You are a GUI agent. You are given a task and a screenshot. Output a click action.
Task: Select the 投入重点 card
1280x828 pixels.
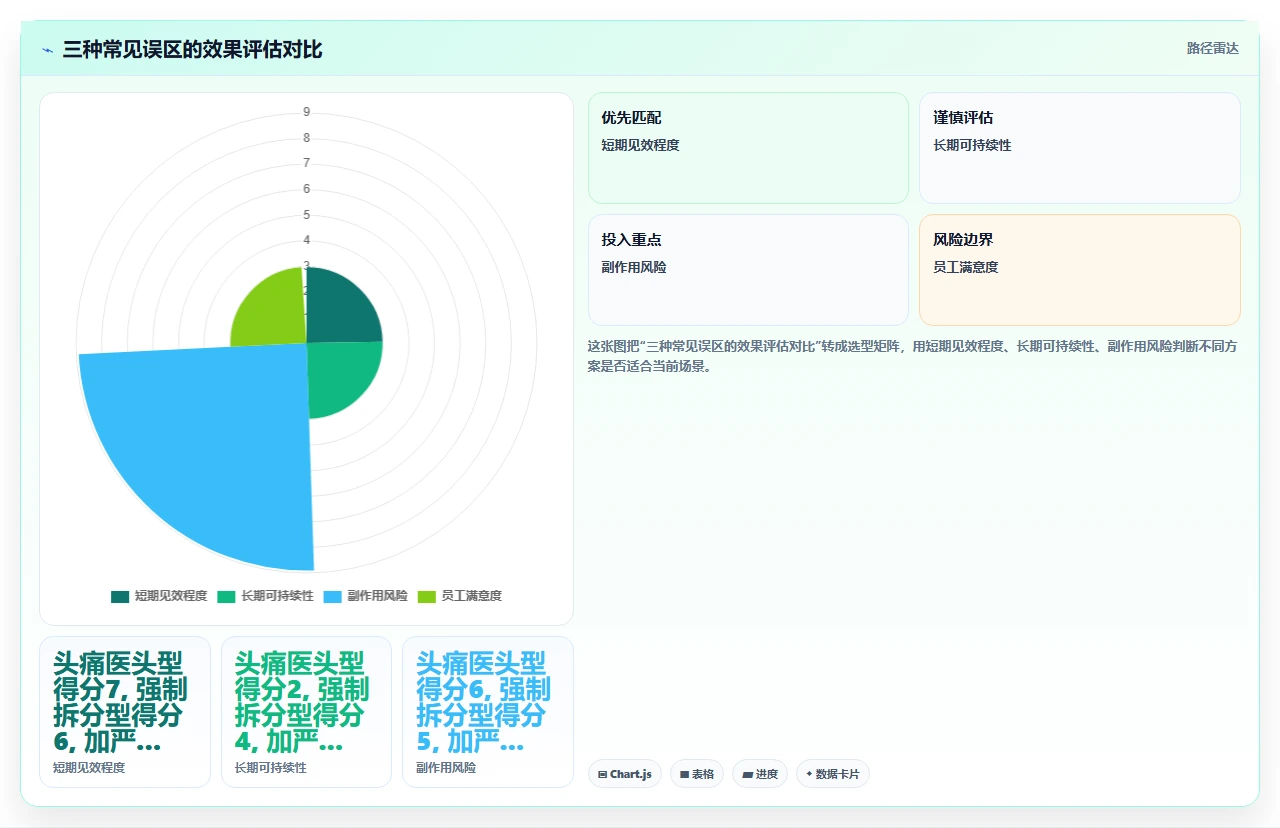click(x=748, y=270)
